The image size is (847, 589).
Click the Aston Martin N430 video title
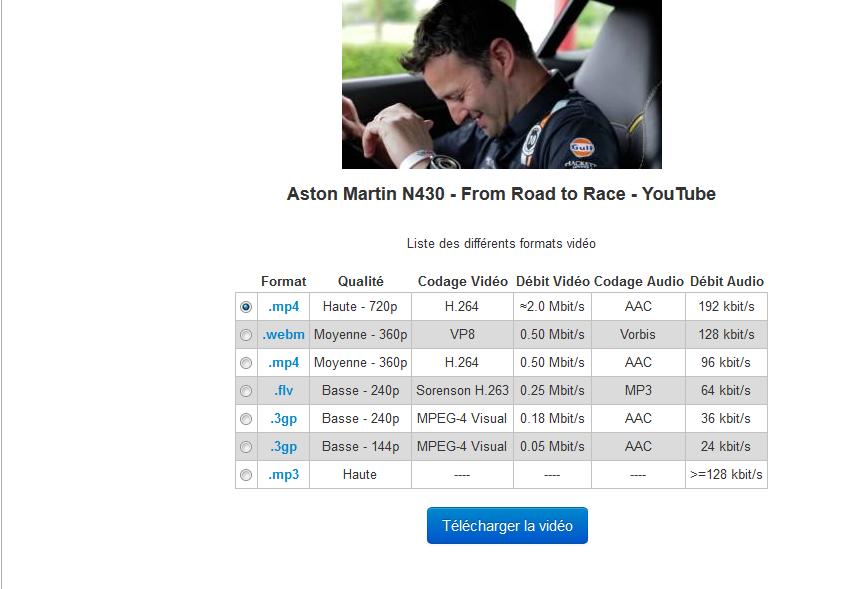[x=501, y=193]
